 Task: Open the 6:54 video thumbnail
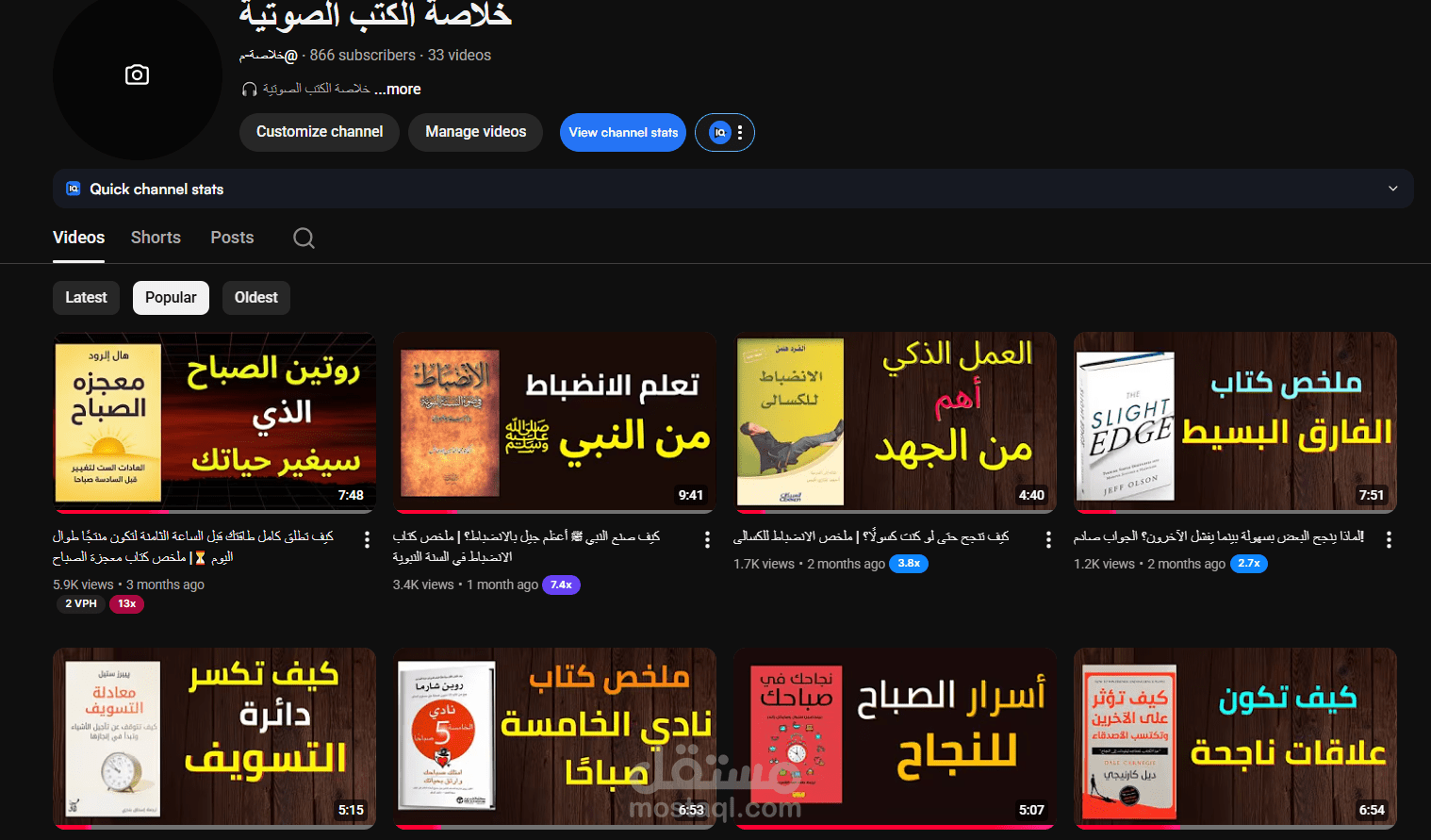pyautogui.click(x=1235, y=738)
